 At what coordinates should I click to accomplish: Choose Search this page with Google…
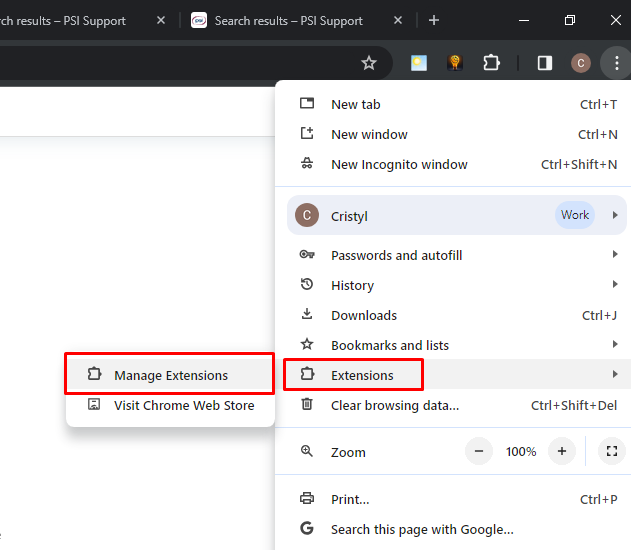point(453,529)
